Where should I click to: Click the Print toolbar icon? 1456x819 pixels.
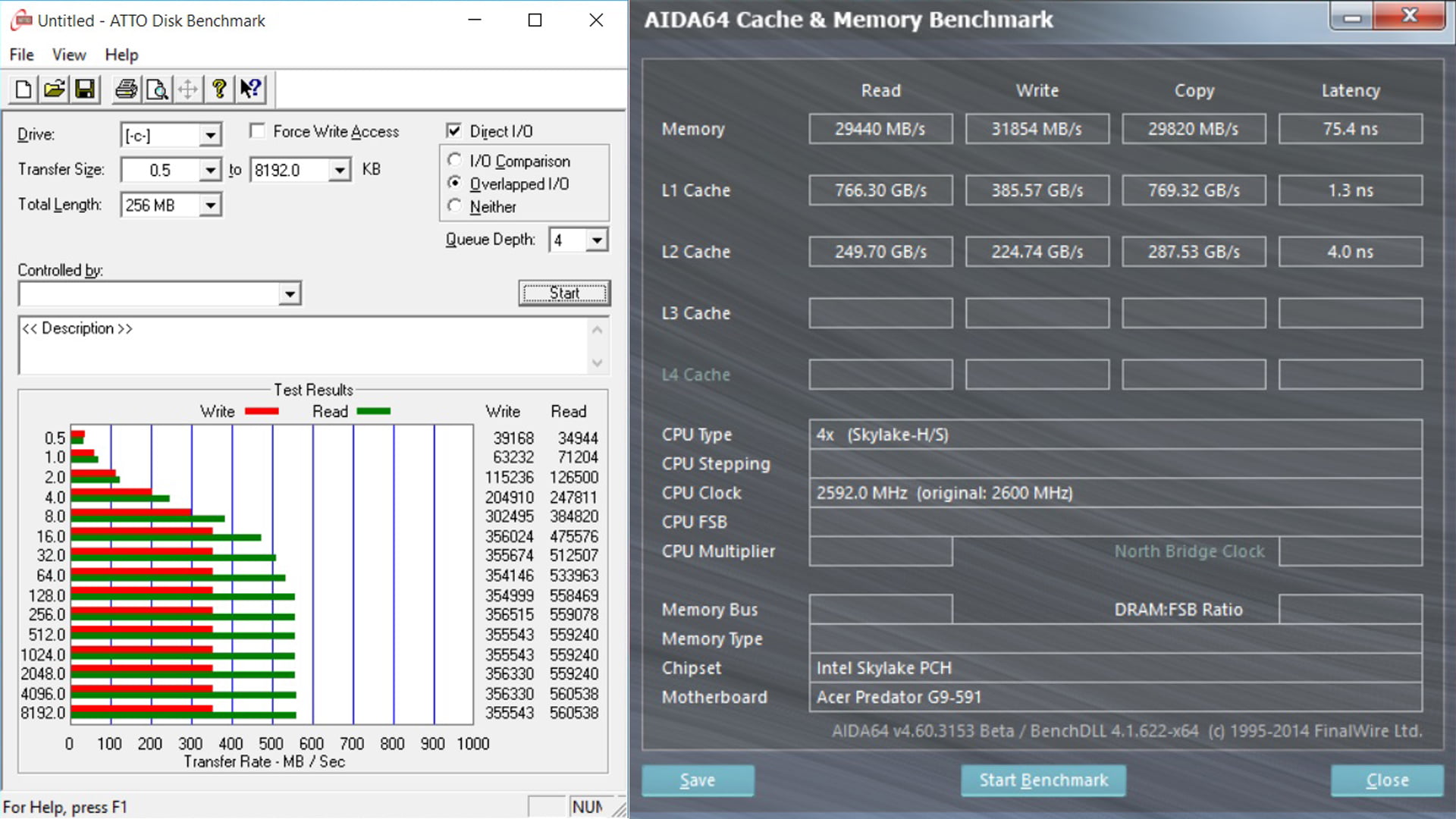(x=126, y=89)
